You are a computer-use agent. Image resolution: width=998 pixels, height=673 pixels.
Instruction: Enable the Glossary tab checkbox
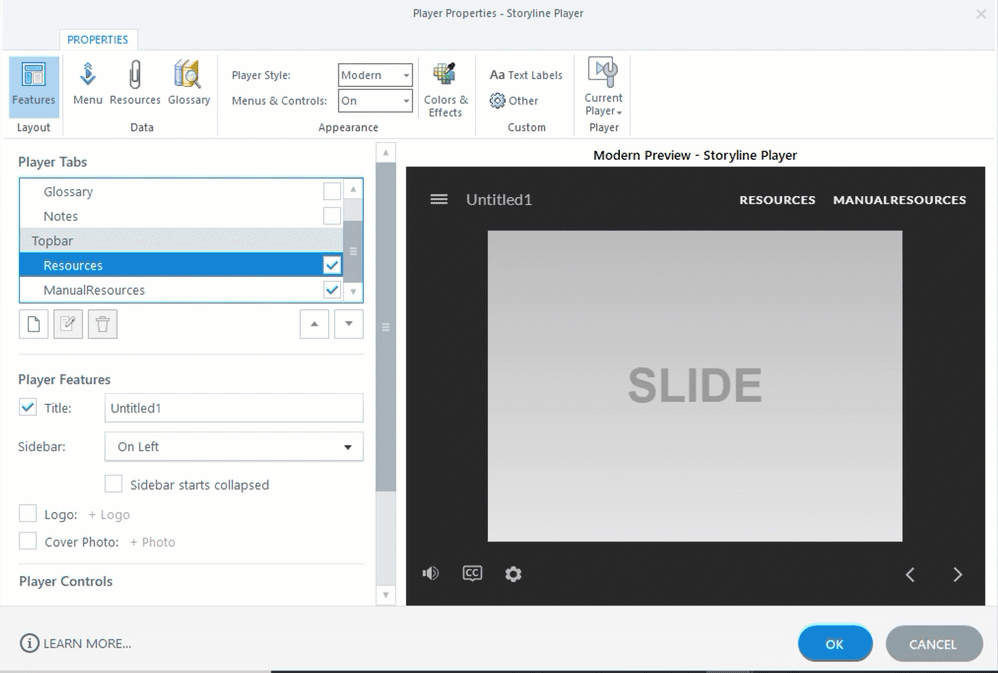point(332,192)
